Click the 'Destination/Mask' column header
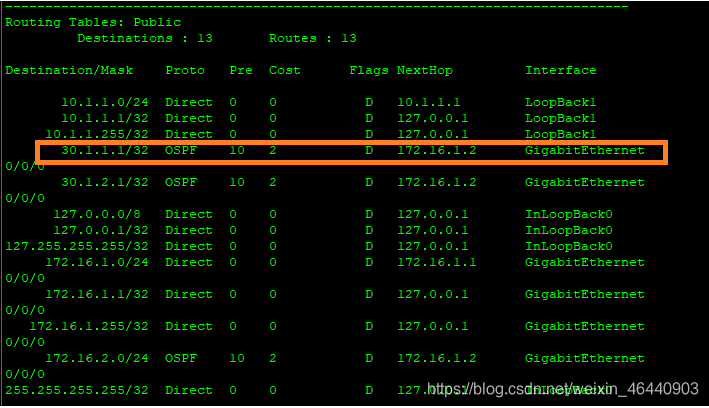Screen dimensions: 709x408 pos(69,71)
